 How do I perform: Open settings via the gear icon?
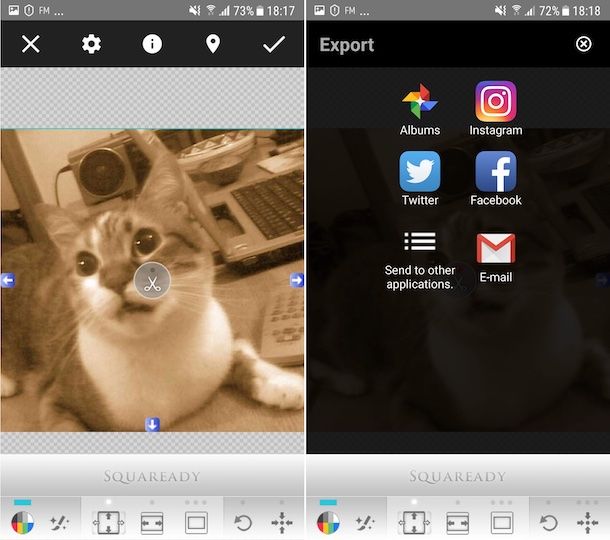[91, 44]
